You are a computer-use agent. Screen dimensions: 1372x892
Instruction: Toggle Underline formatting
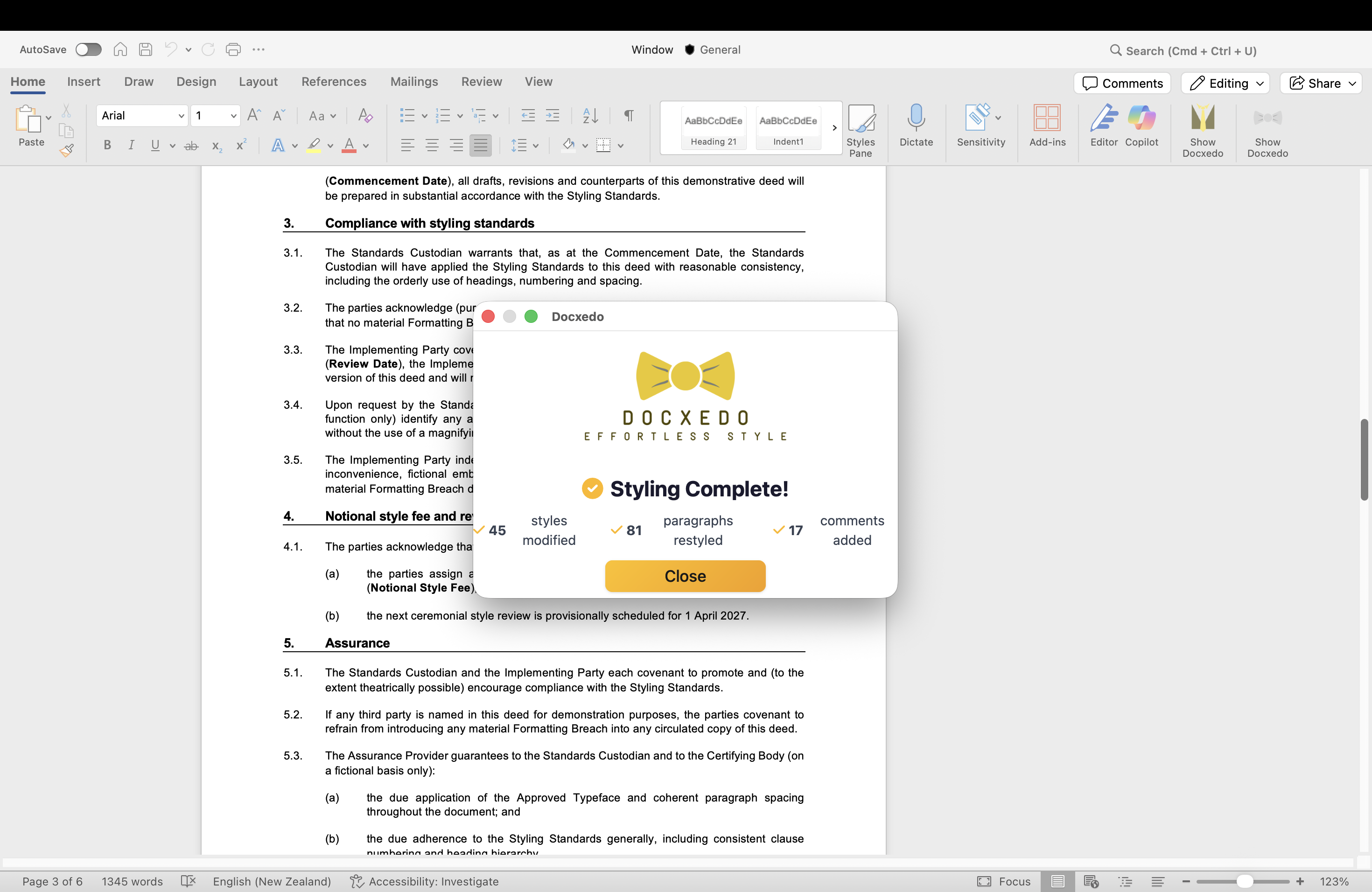coord(155,145)
